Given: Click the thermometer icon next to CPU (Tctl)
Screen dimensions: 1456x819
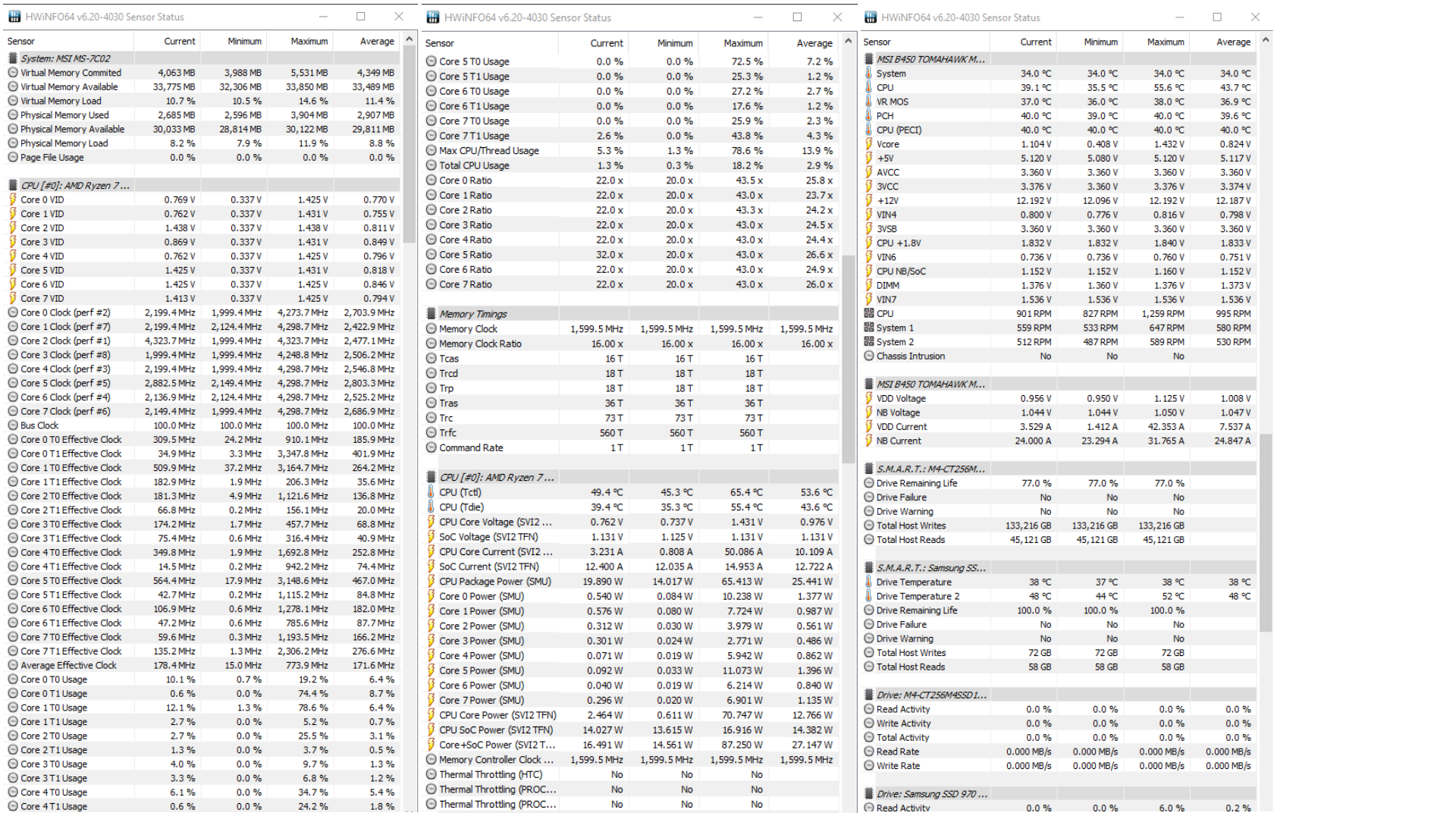Looking at the screenshot, I should (431, 492).
